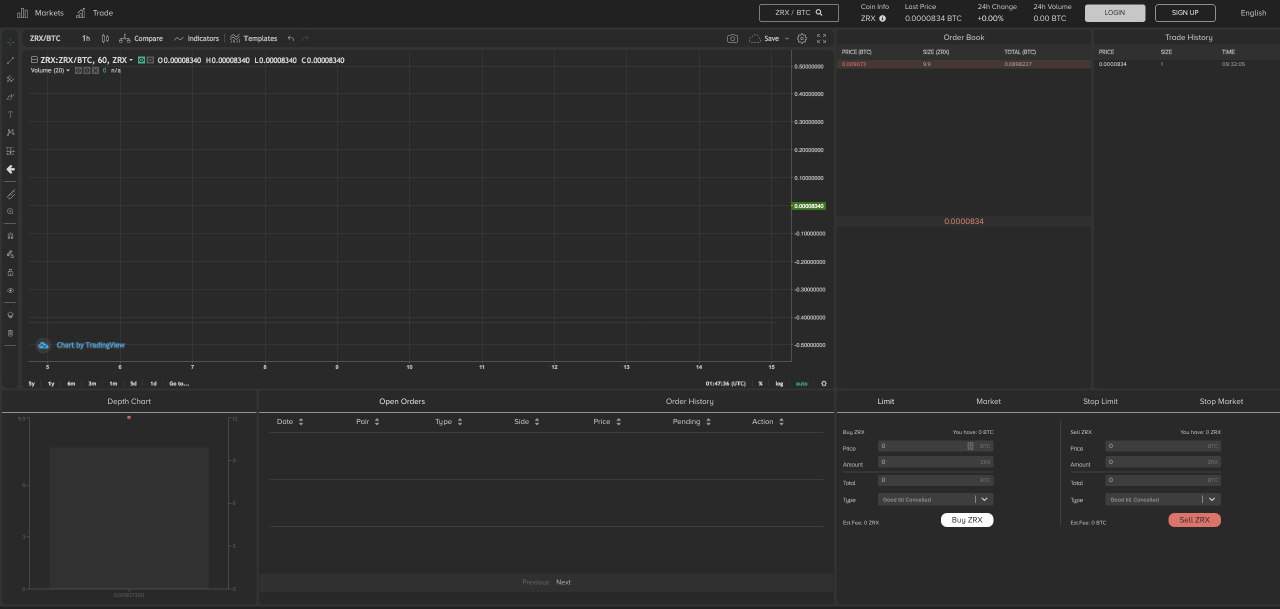Open the 1h interval dropdown
Screen dimensions: 1280x609
[x=86, y=38]
